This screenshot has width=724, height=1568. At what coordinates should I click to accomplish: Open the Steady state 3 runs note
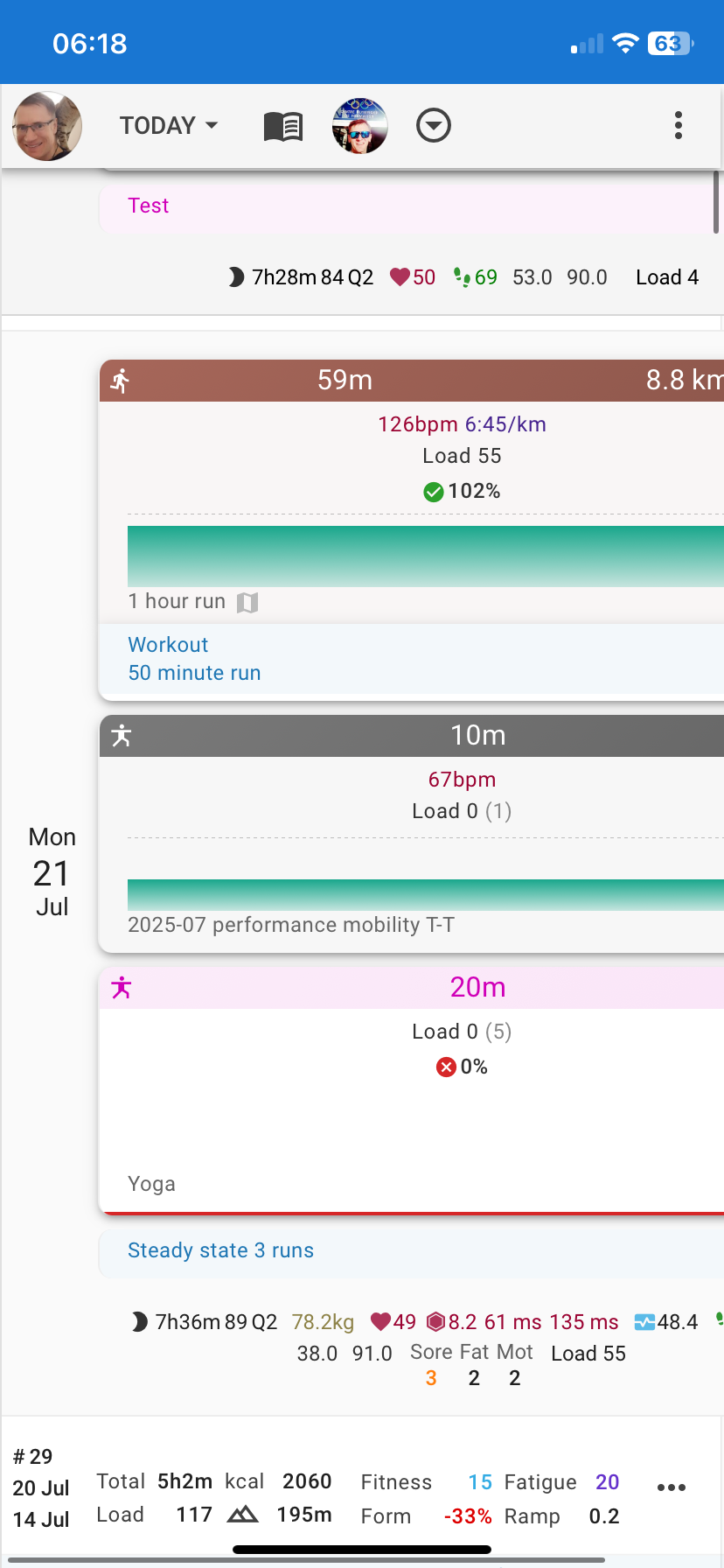pyautogui.click(x=220, y=1250)
